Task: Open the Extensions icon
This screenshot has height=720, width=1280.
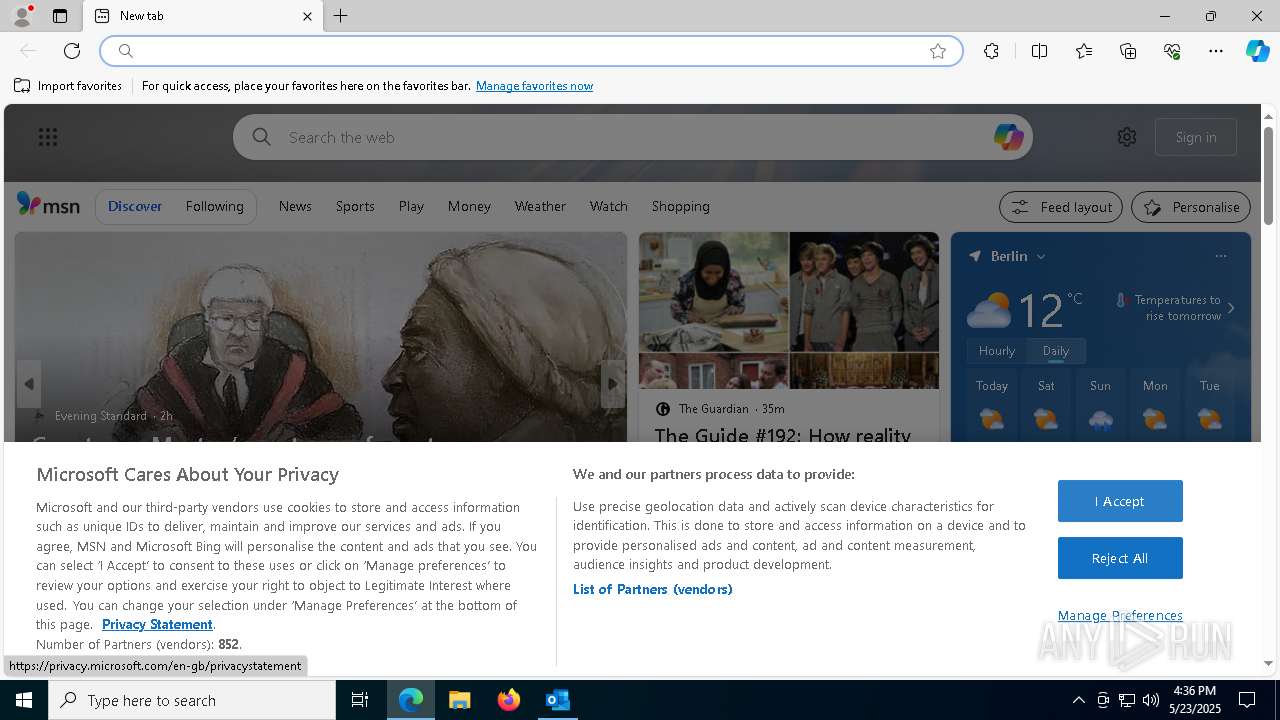Action: [x=991, y=51]
